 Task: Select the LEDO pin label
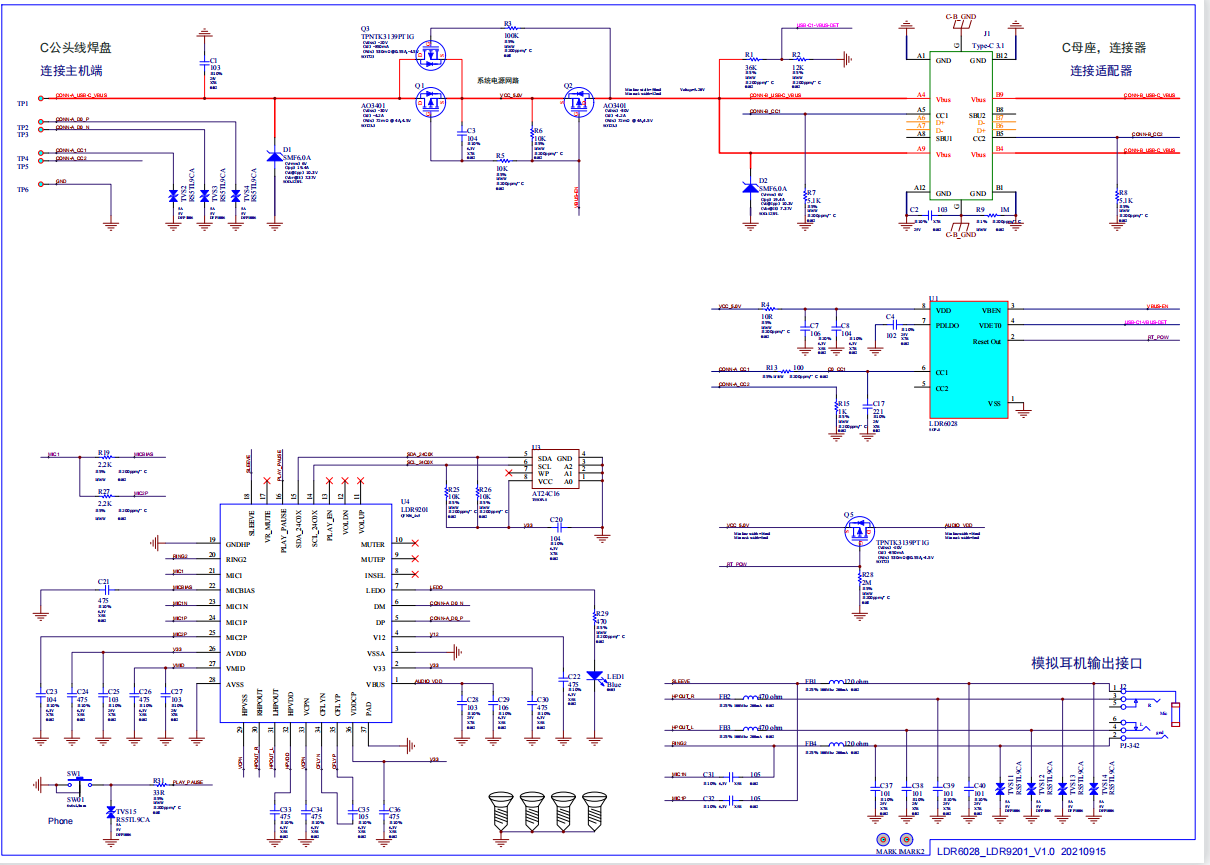point(376,591)
